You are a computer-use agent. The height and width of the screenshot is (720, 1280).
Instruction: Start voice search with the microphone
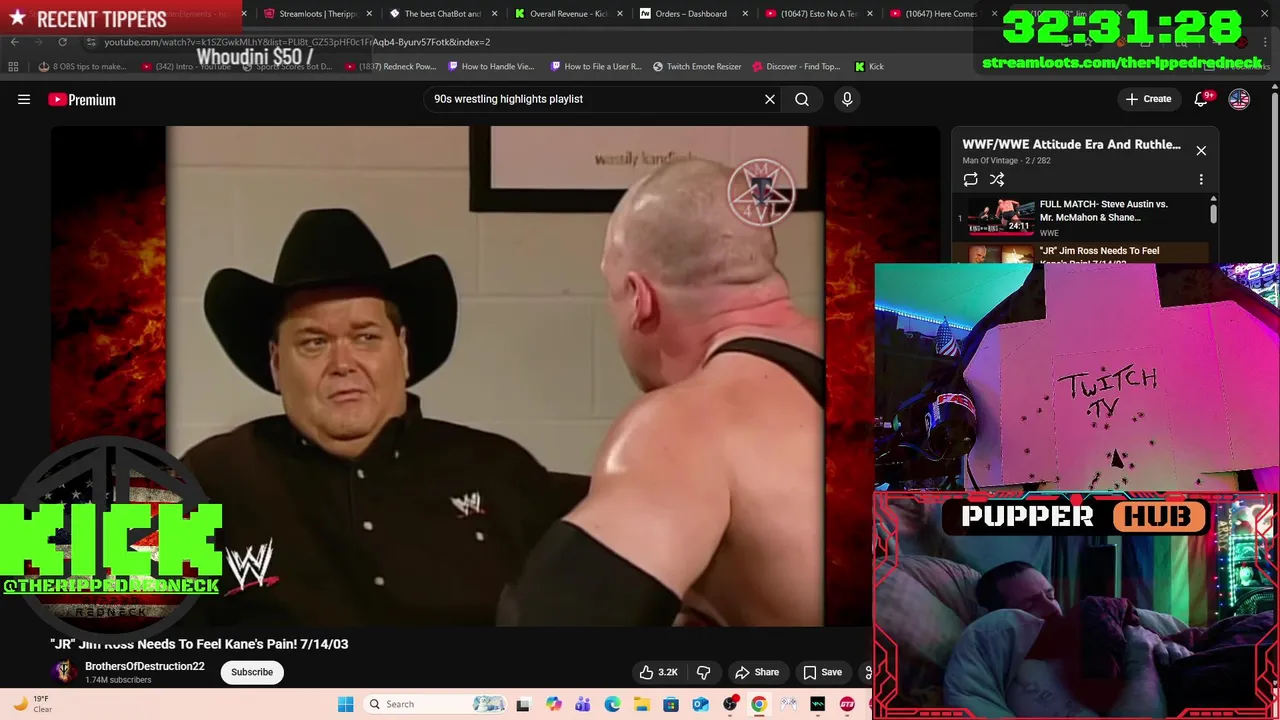point(847,99)
